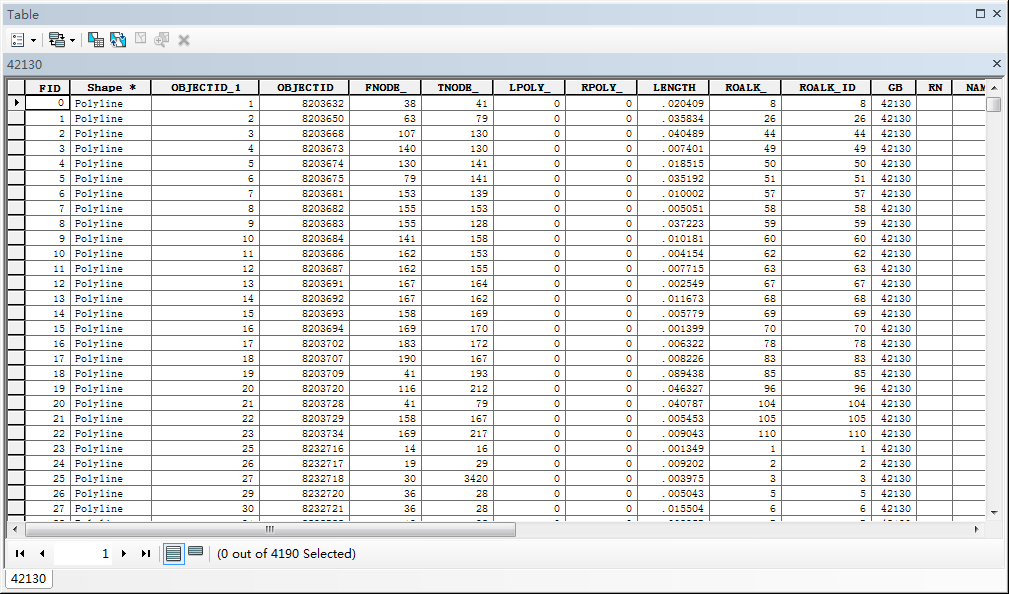
Task: Click Select By Attributes icon
Action: pos(95,40)
